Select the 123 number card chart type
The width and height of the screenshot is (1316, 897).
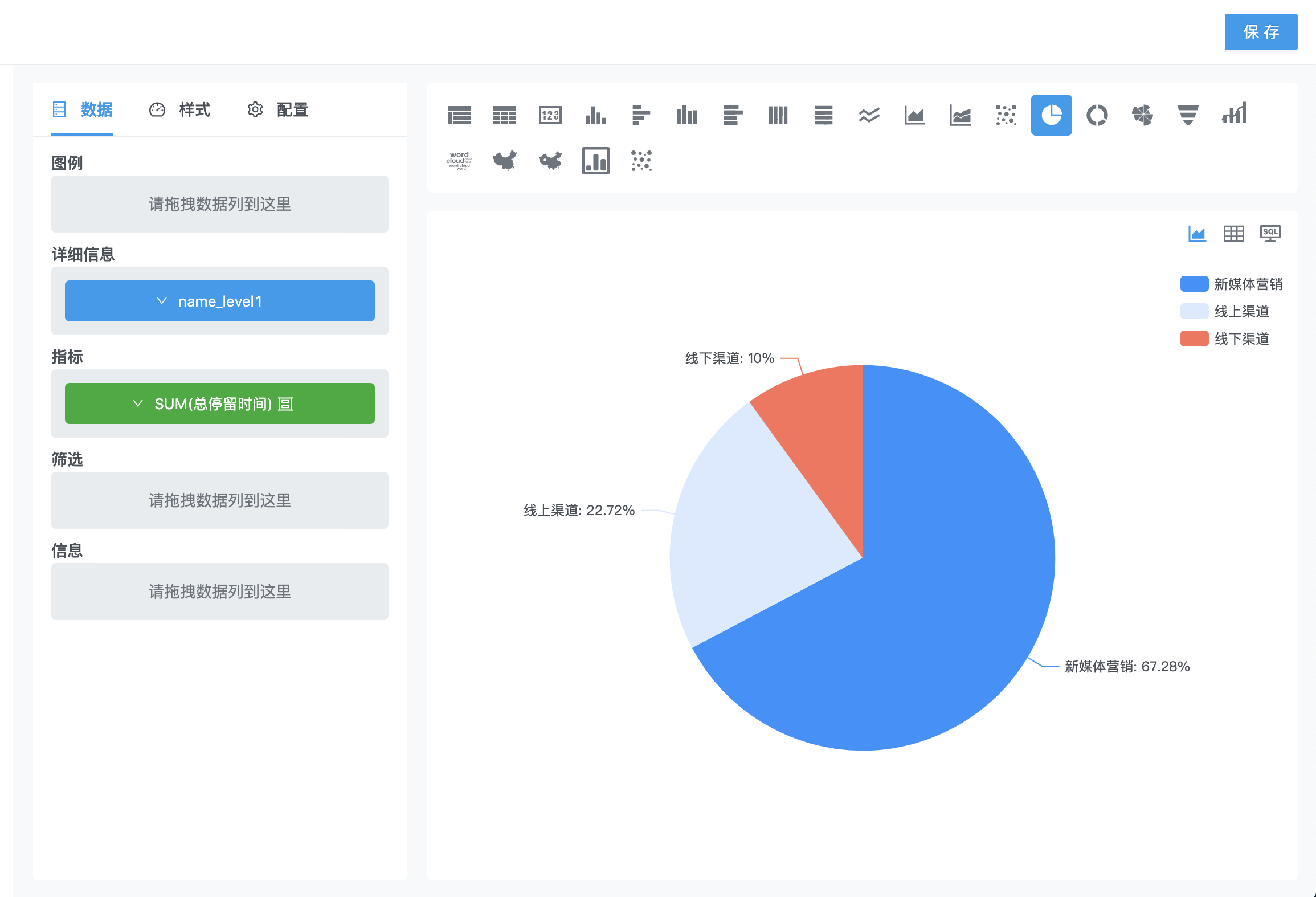coord(550,115)
